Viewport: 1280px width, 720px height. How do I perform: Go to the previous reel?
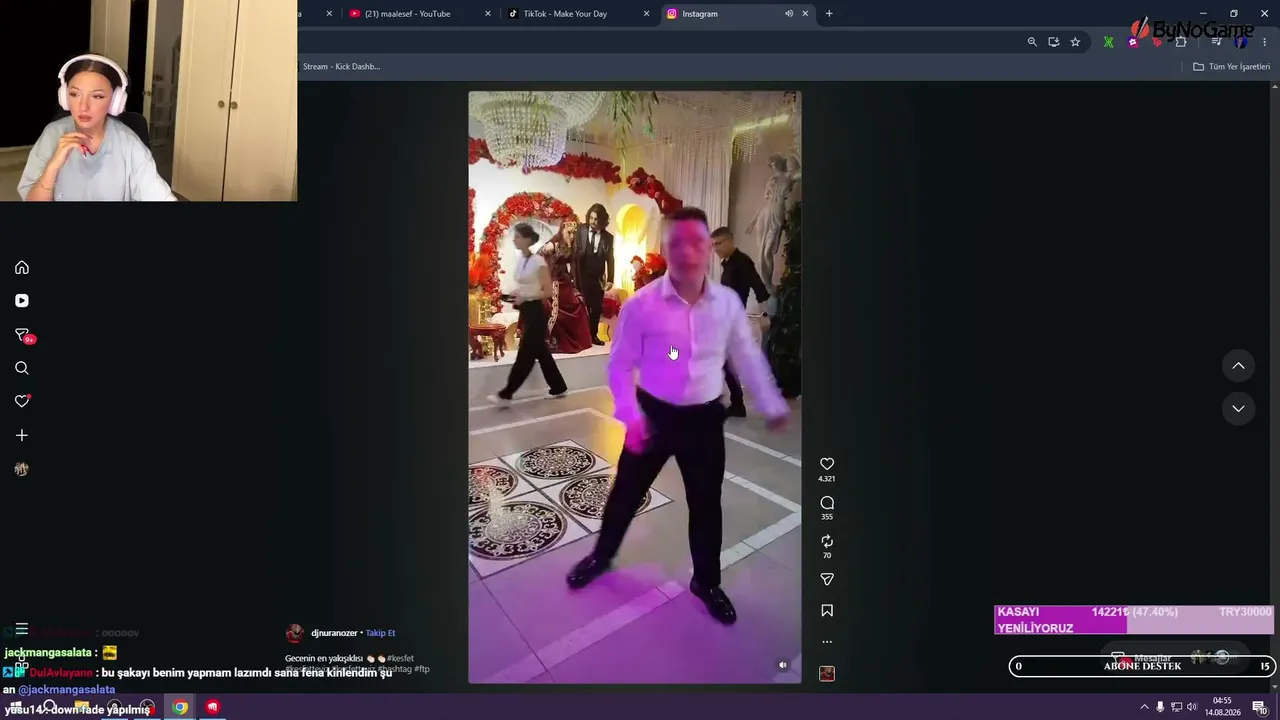coord(1238,366)
